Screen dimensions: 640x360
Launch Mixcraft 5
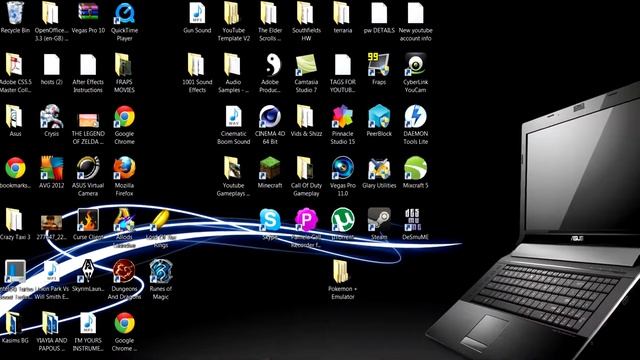point(415,168)
